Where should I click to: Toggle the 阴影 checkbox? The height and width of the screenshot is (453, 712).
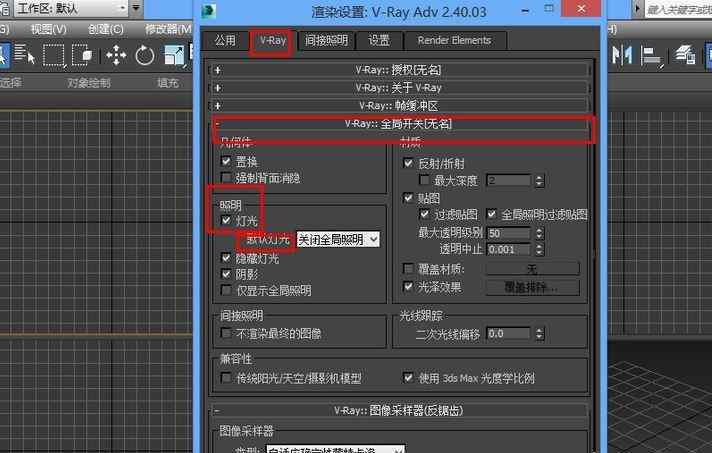[226, 274]
